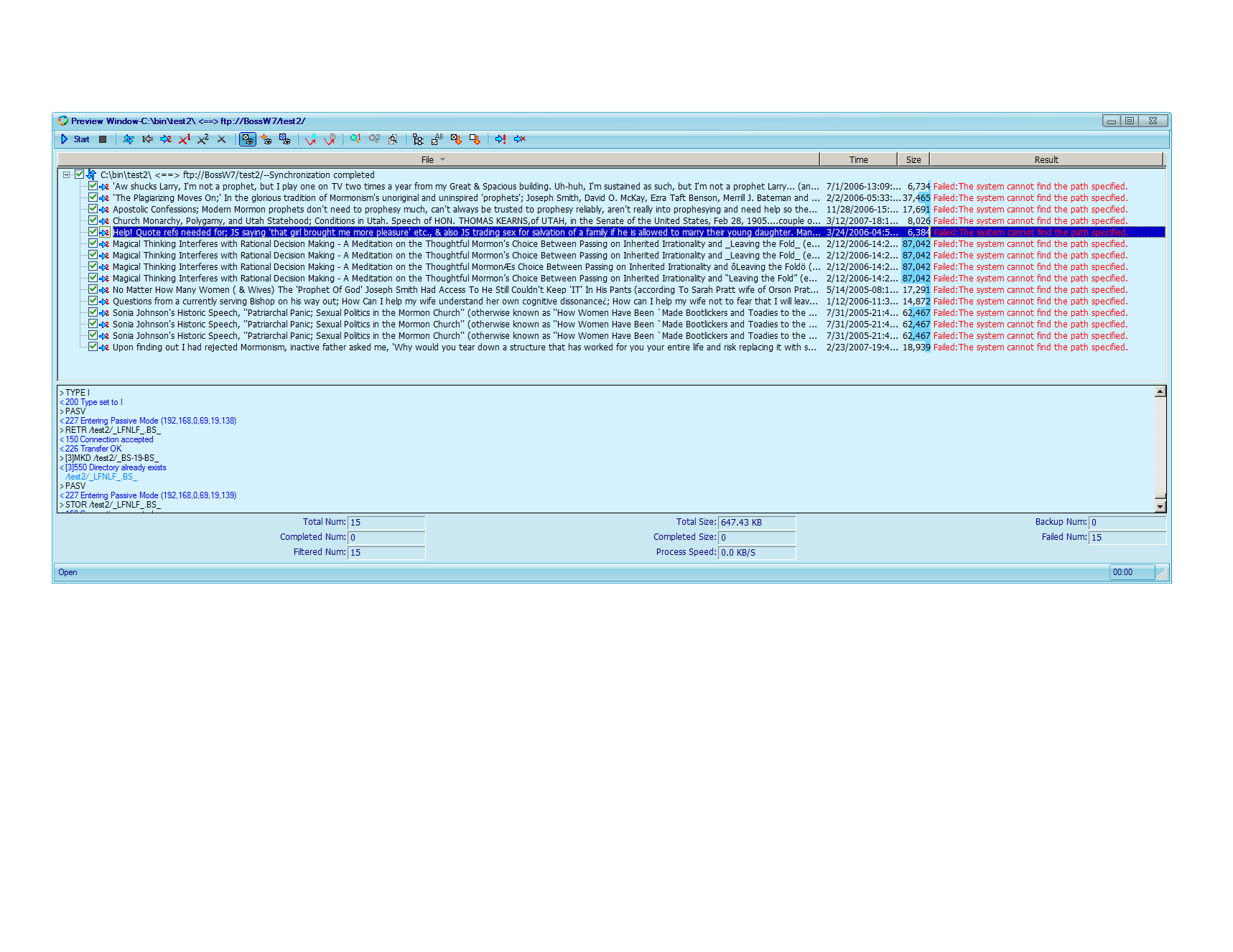The image size is (1233, 952).
Task: Uncheck the 'Upon finding out' row checkbox
Action: tap(93, 347)
